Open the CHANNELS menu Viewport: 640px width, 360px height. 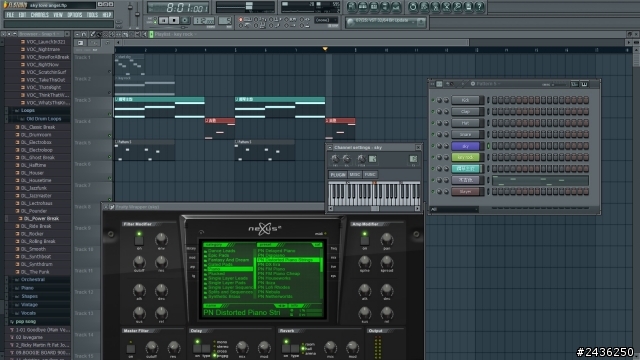pyautogui.click(x=40, y=15)
